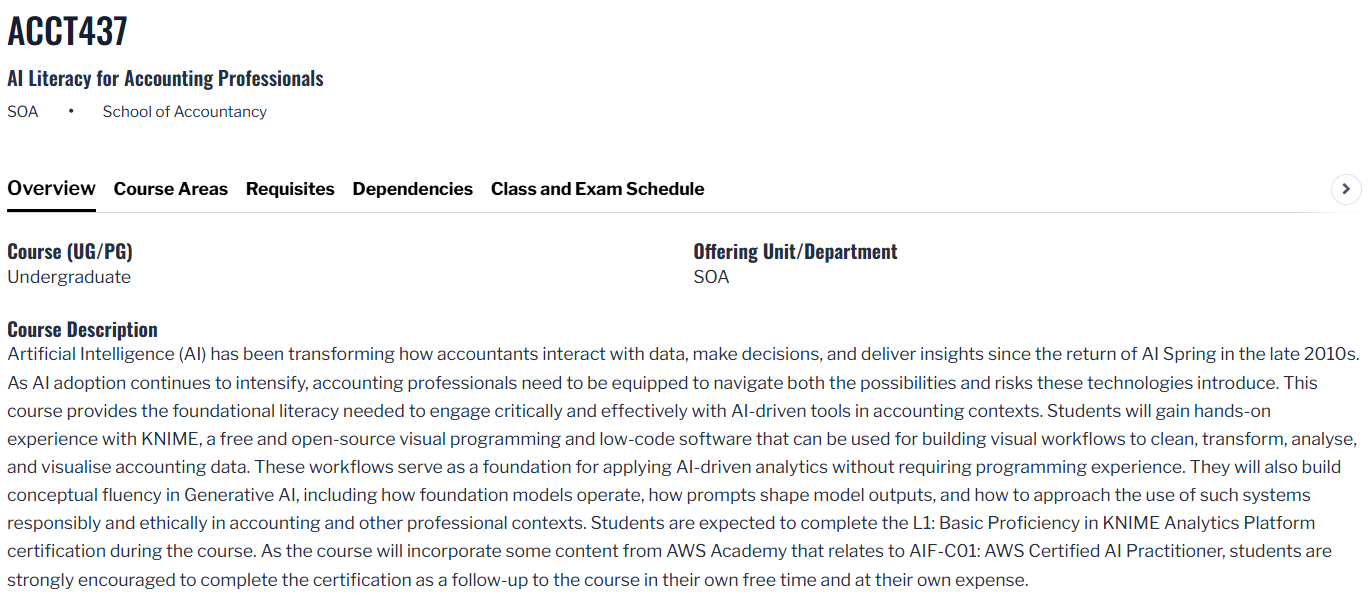Go to the Dependencies tab
Image resolution: width=1369 pixels, height=609 pixels.
coord(412,189)
